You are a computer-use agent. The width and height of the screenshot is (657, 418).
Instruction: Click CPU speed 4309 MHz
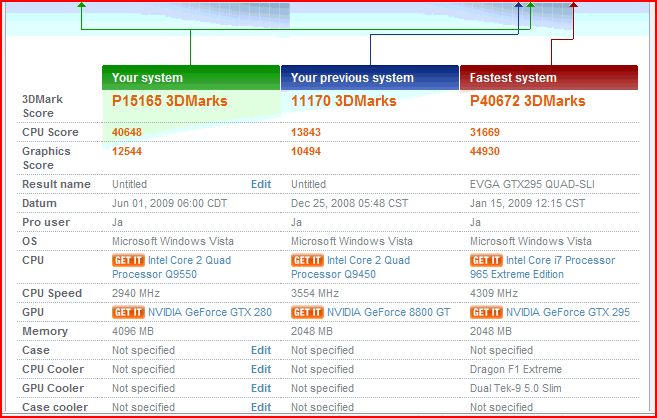494,293
